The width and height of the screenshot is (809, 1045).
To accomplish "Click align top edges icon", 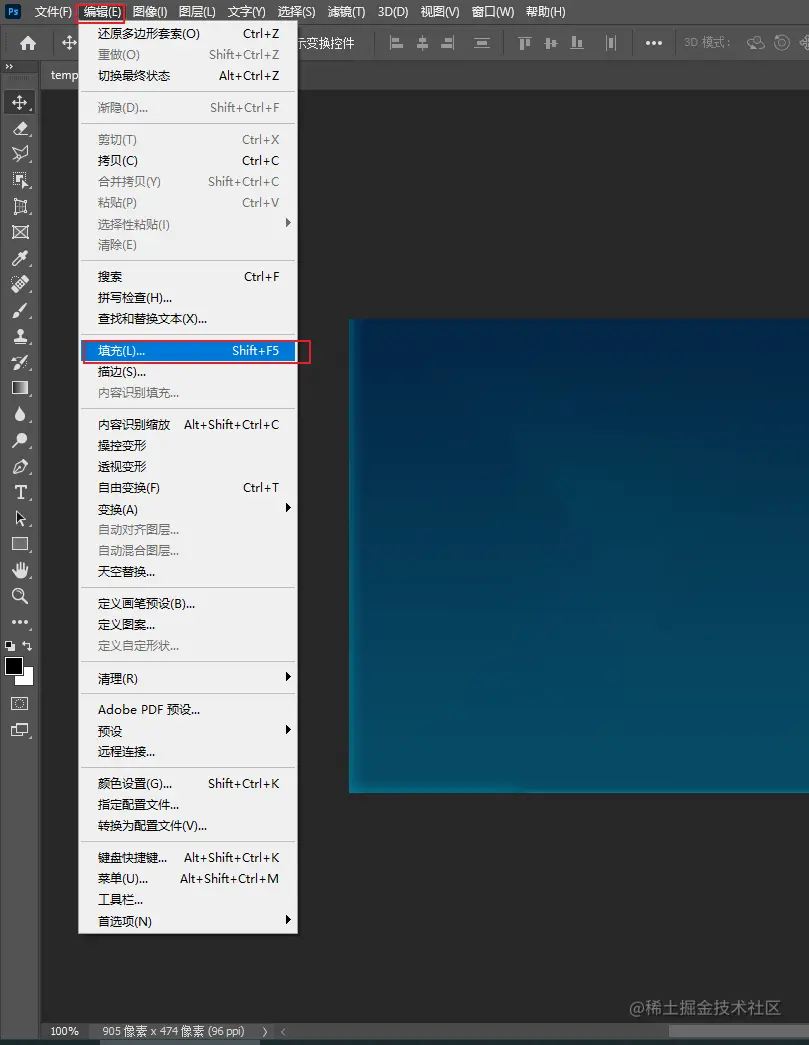I will [525, 43].
